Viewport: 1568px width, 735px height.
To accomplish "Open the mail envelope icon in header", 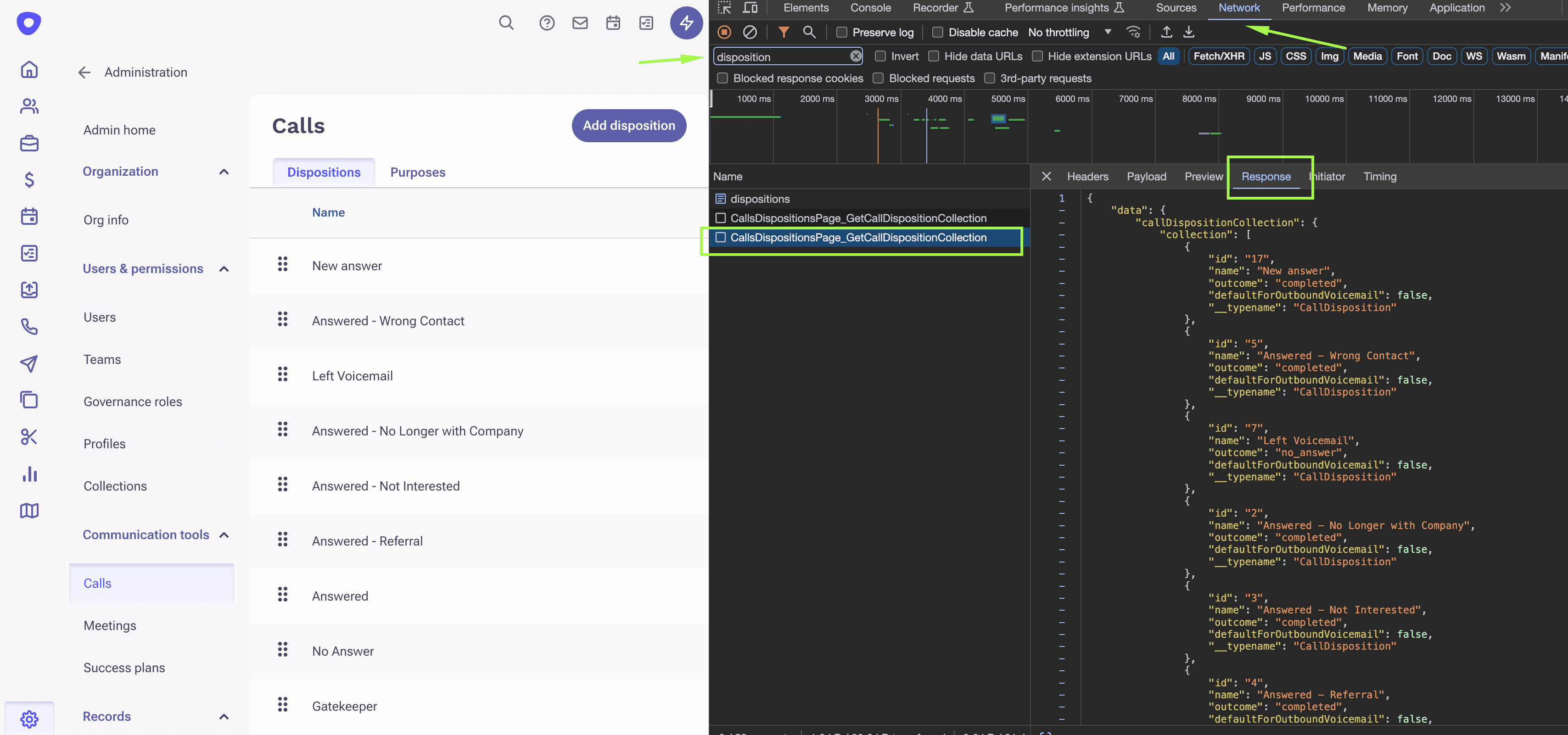I will [579, 23].
